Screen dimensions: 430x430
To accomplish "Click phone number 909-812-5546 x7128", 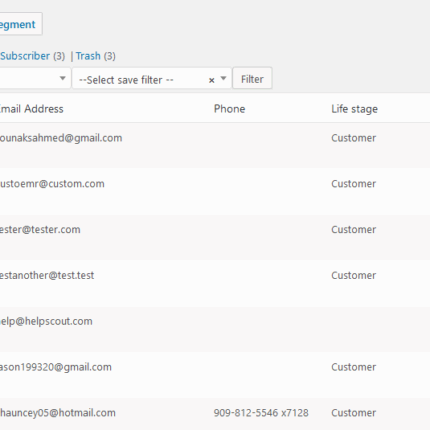I will pyautogui.click(x=261, y=413).
